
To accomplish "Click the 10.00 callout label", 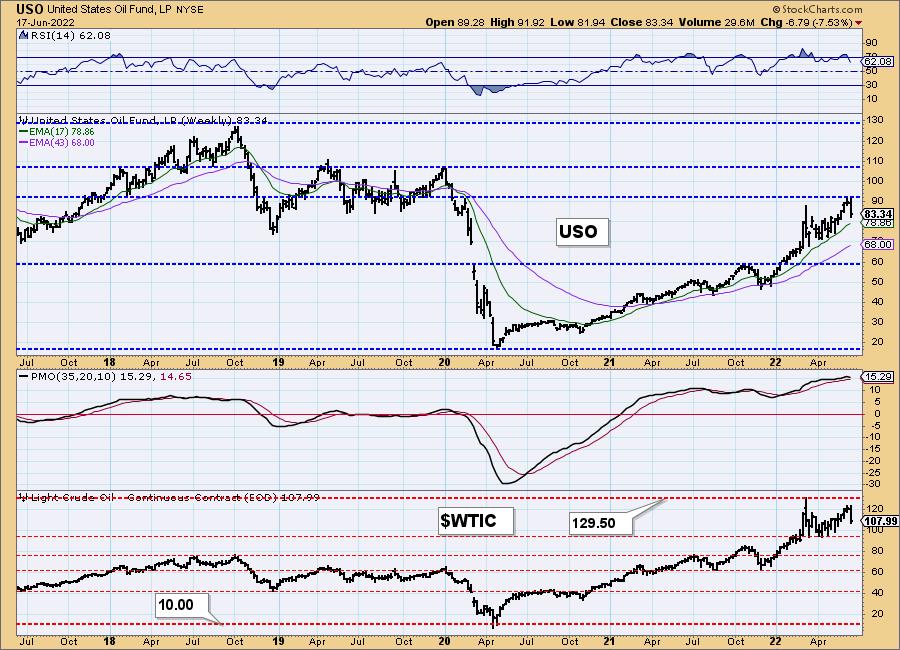I will click(x=182, y=605).
